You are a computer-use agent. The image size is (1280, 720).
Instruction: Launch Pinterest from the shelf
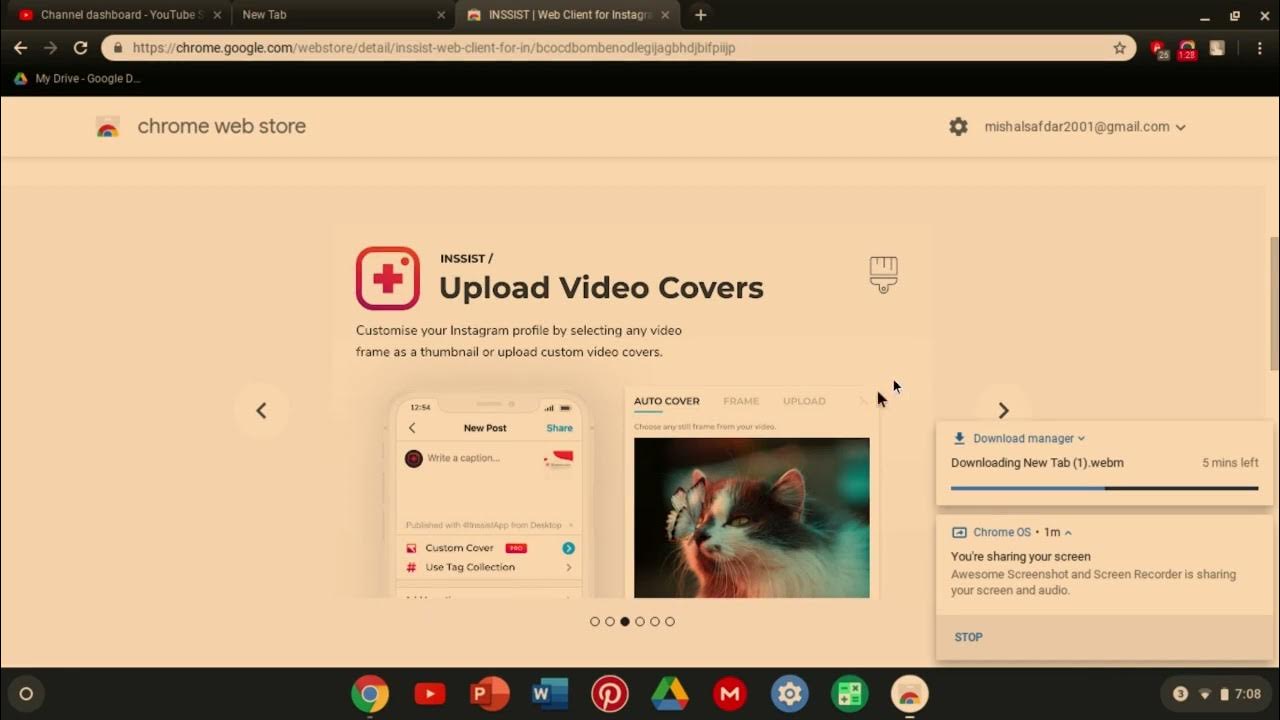click(x=610, y=694)
